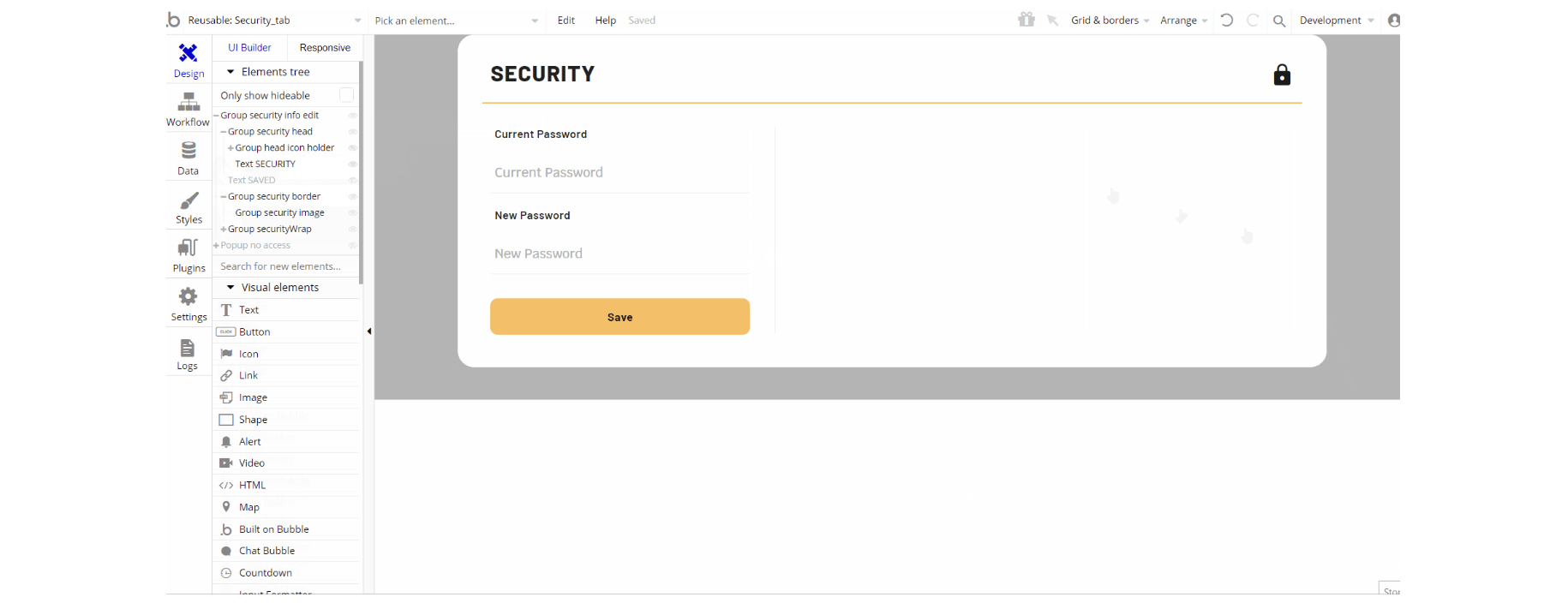Click the Save button on the canvas

pyautogui.click(x=619, y=317)
